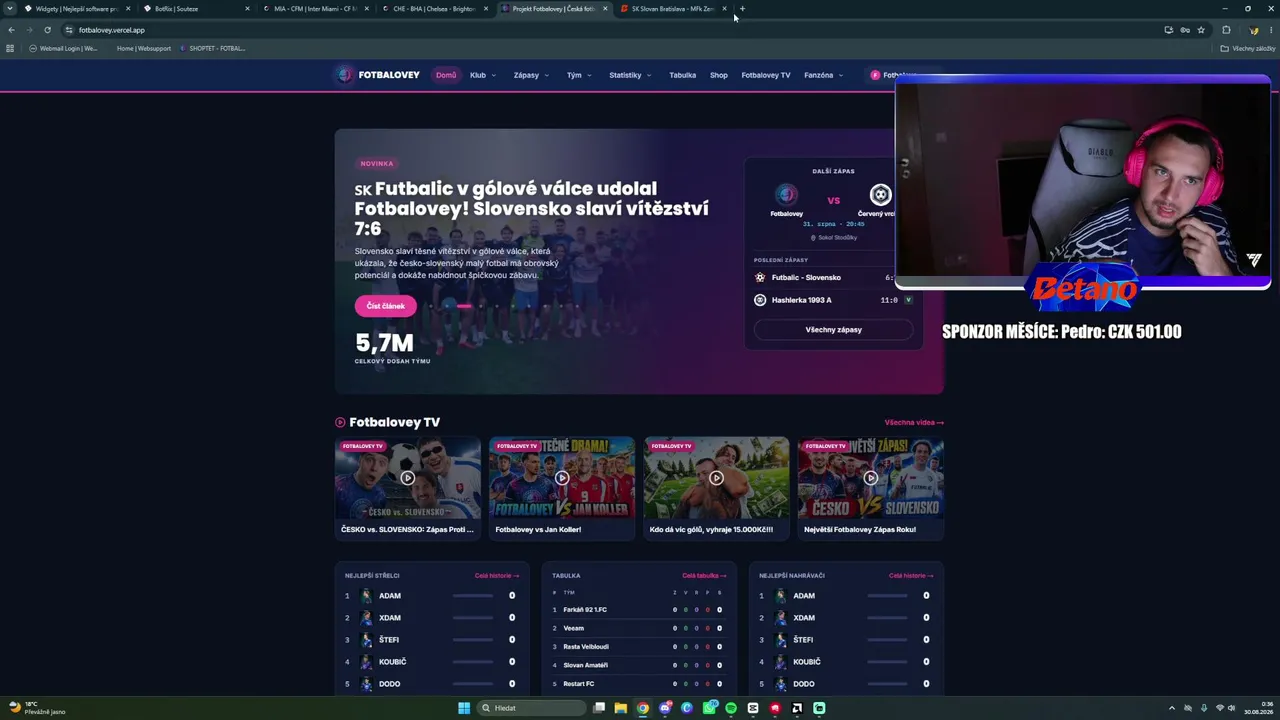Expand the Fanzóna navigation dropdown
1280x720 pixels.
click(x=823, y=75)
